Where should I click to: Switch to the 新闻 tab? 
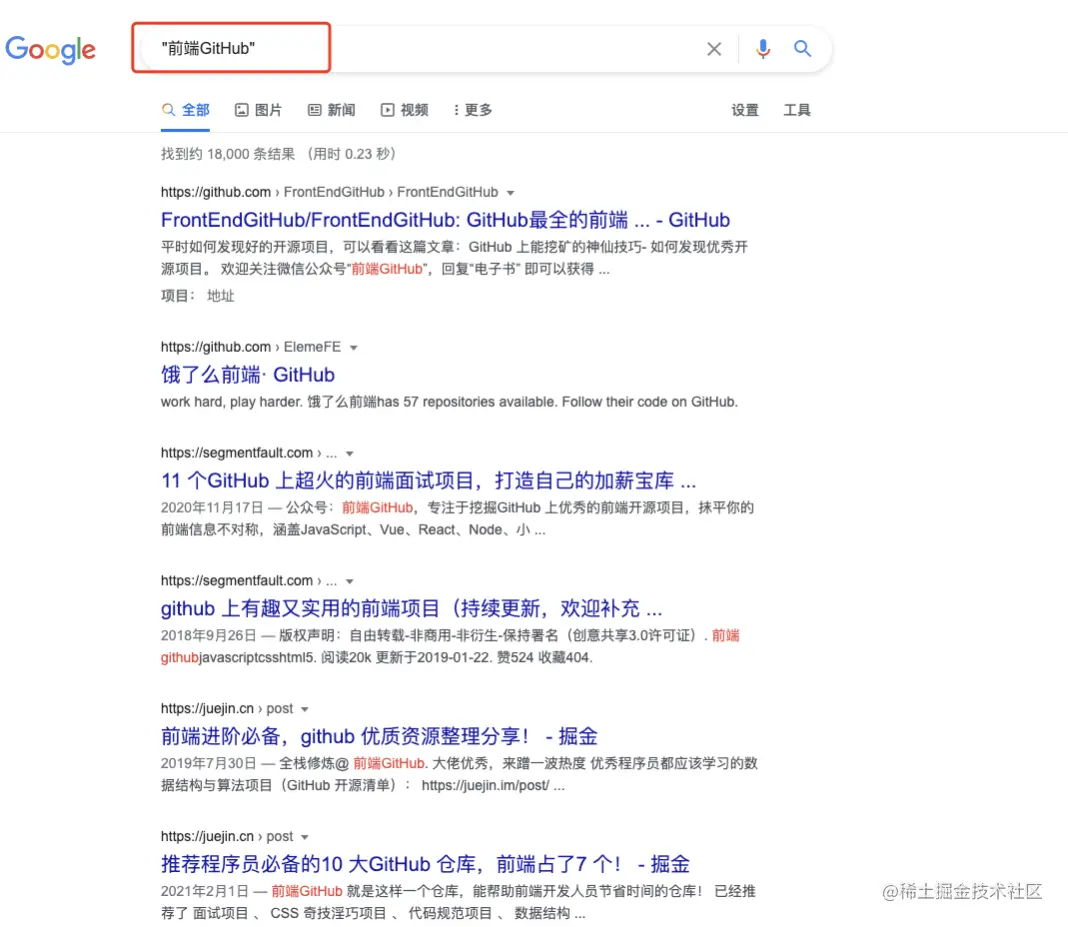[332, 110]
